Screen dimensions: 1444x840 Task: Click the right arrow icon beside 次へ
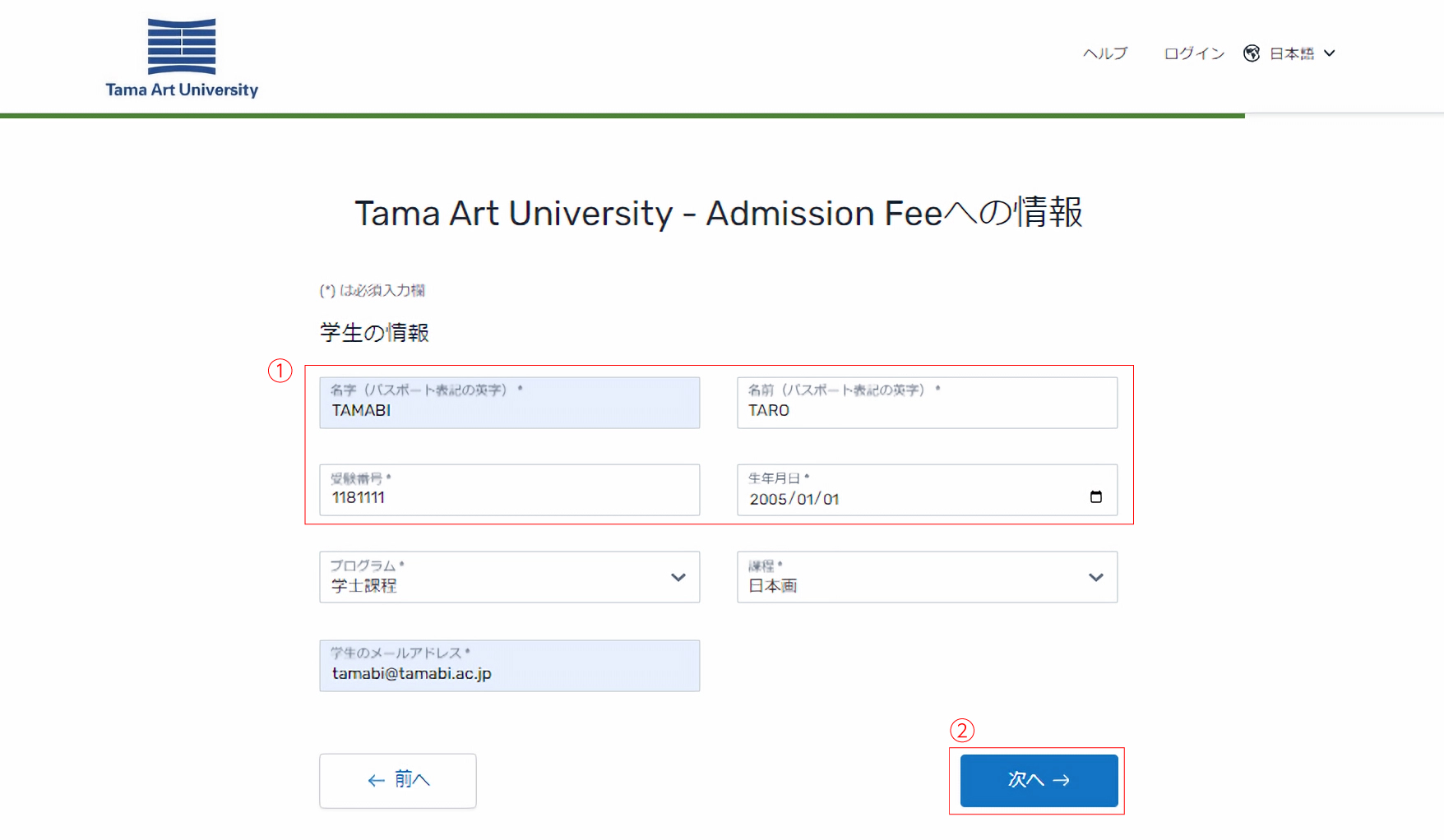pyautogui.click(x=1062, y=780)
